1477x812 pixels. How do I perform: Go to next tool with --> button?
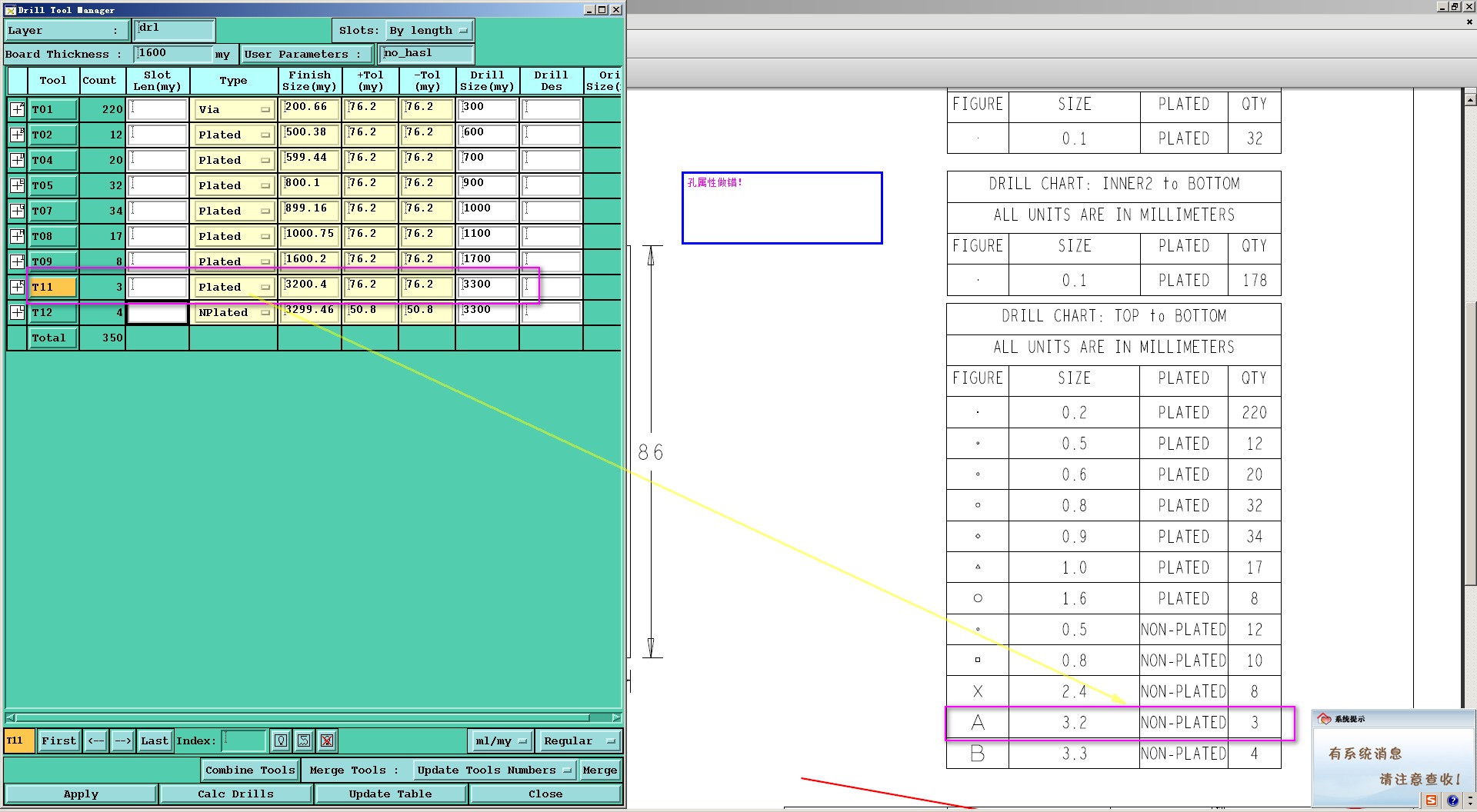(123, 741)
